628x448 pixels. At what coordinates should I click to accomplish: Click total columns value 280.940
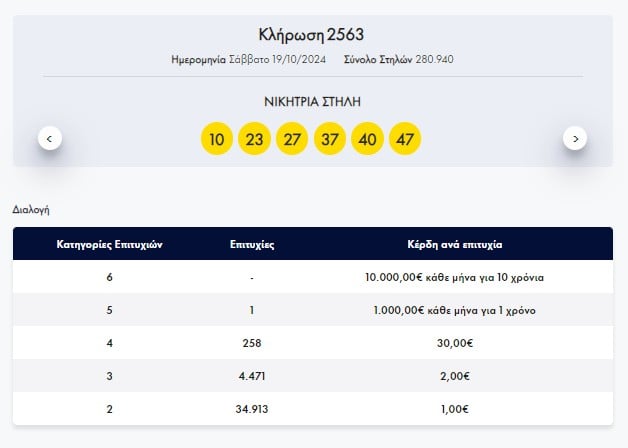coord(435,60)
